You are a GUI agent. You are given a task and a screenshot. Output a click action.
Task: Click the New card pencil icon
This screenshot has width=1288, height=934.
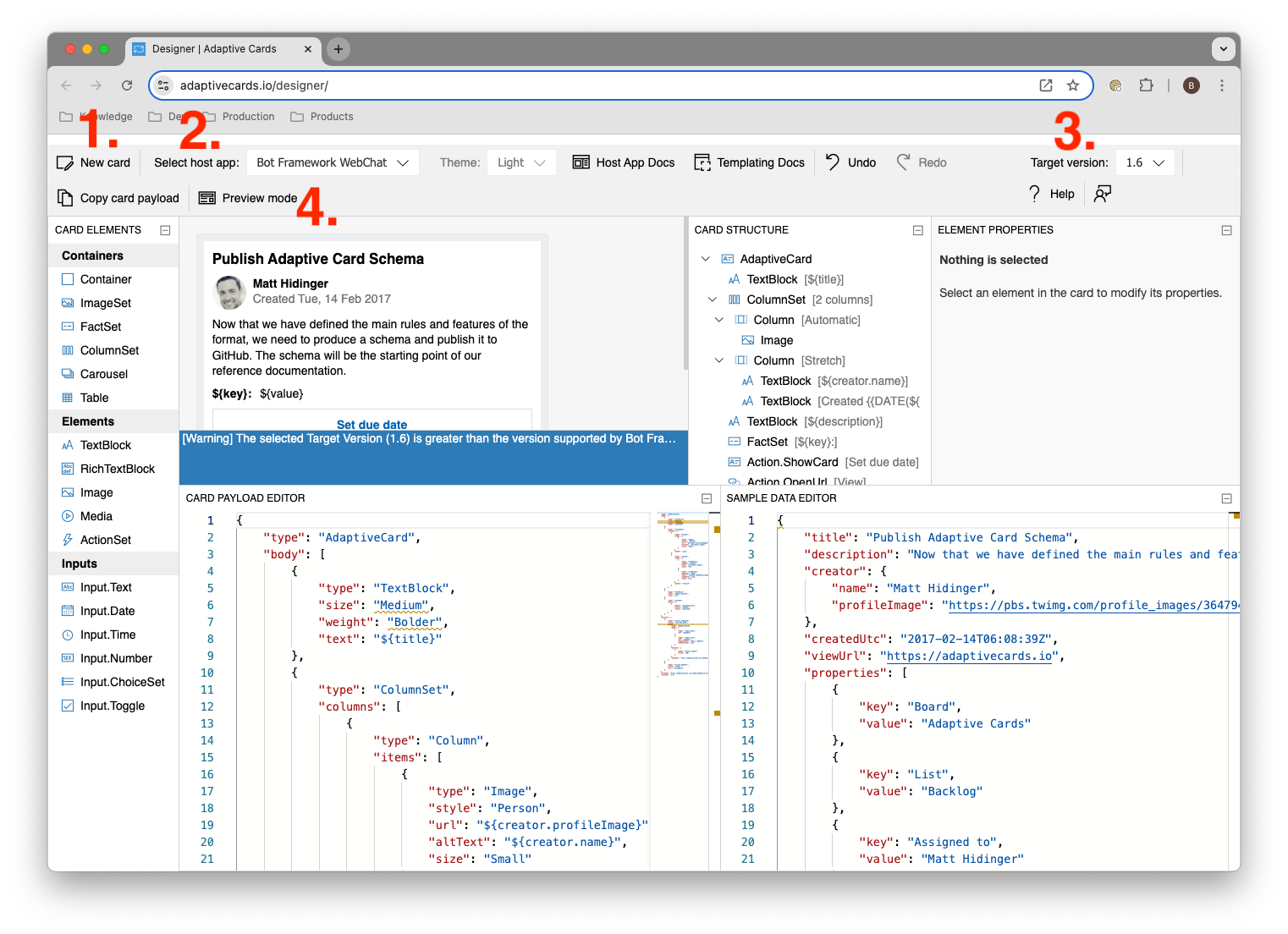[x=65, y=162]
